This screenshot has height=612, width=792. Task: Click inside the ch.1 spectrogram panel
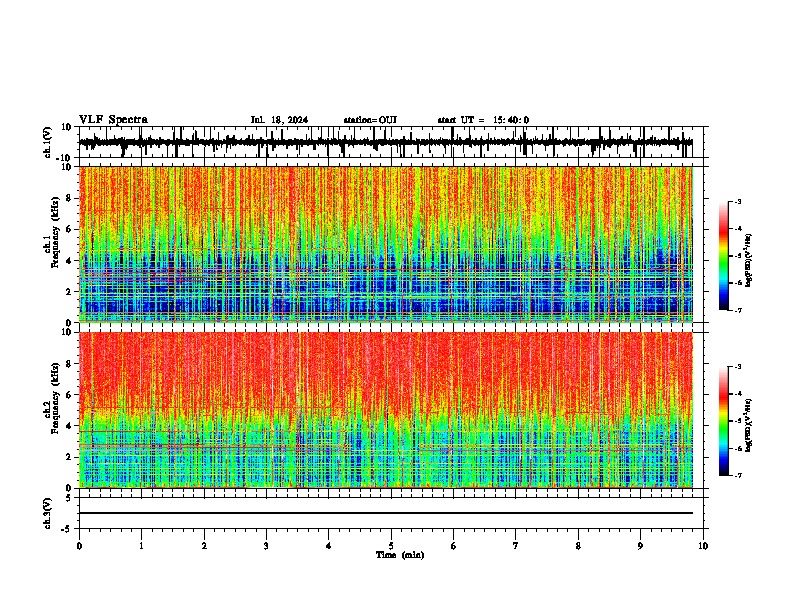[x=386, y=244]
